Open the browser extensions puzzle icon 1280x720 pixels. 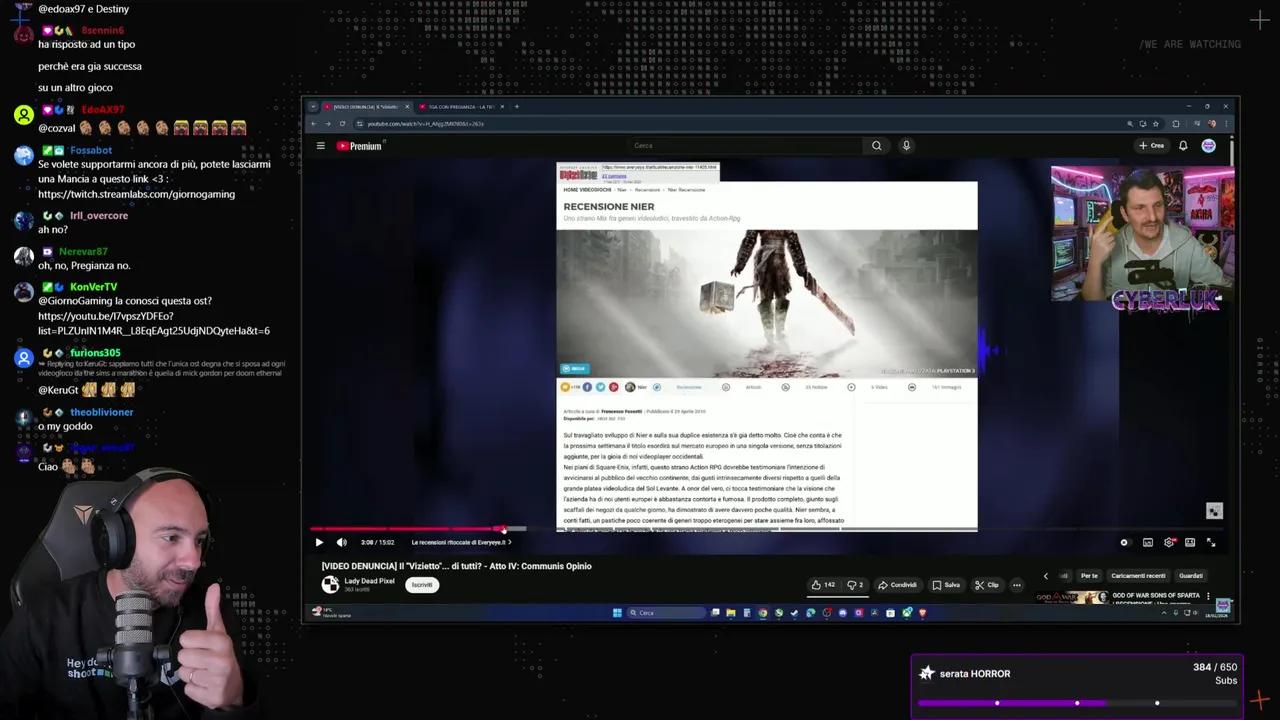click(x=1176, y=124)
